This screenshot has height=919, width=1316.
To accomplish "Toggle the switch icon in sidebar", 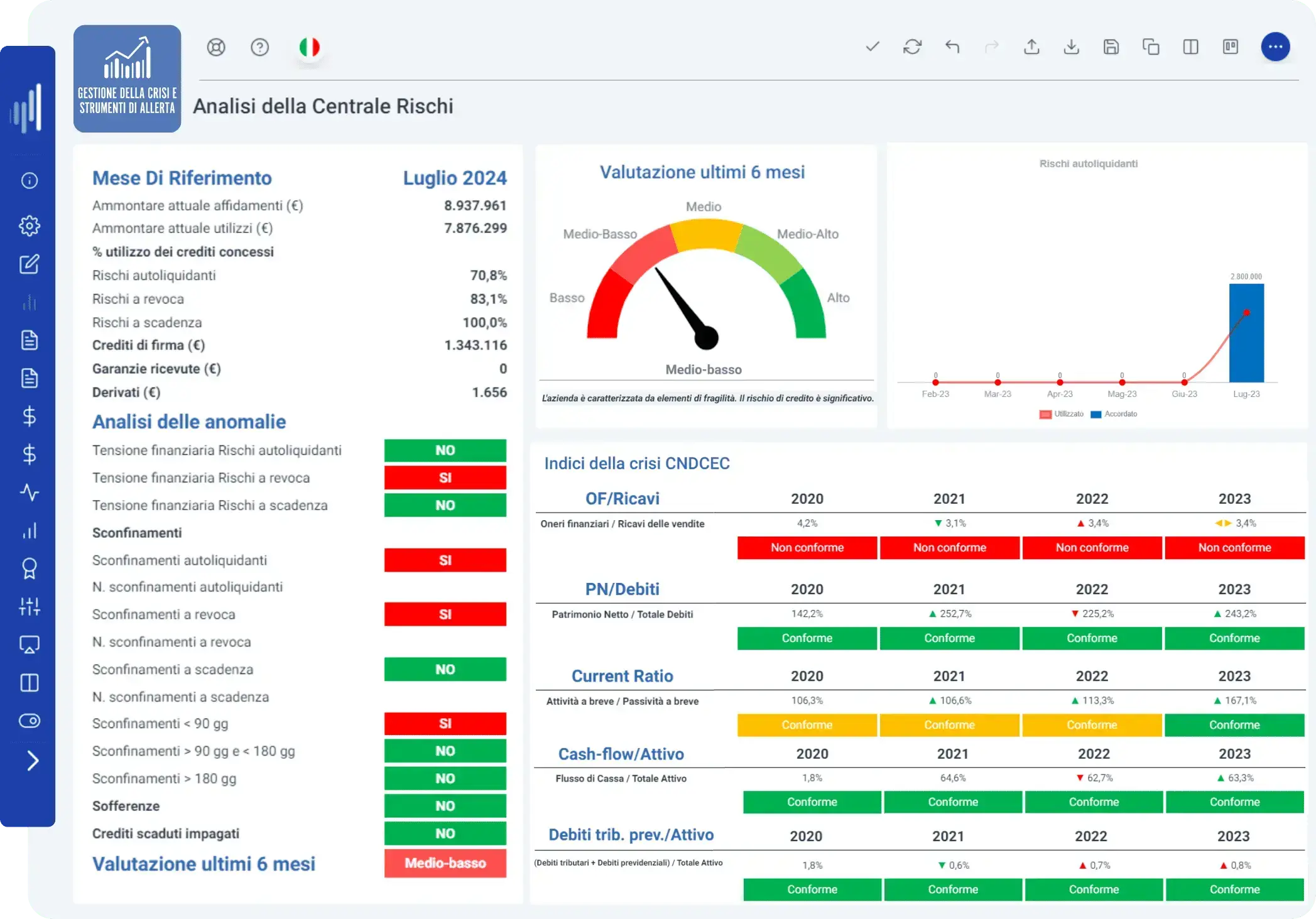I will (x=30, y=721).
